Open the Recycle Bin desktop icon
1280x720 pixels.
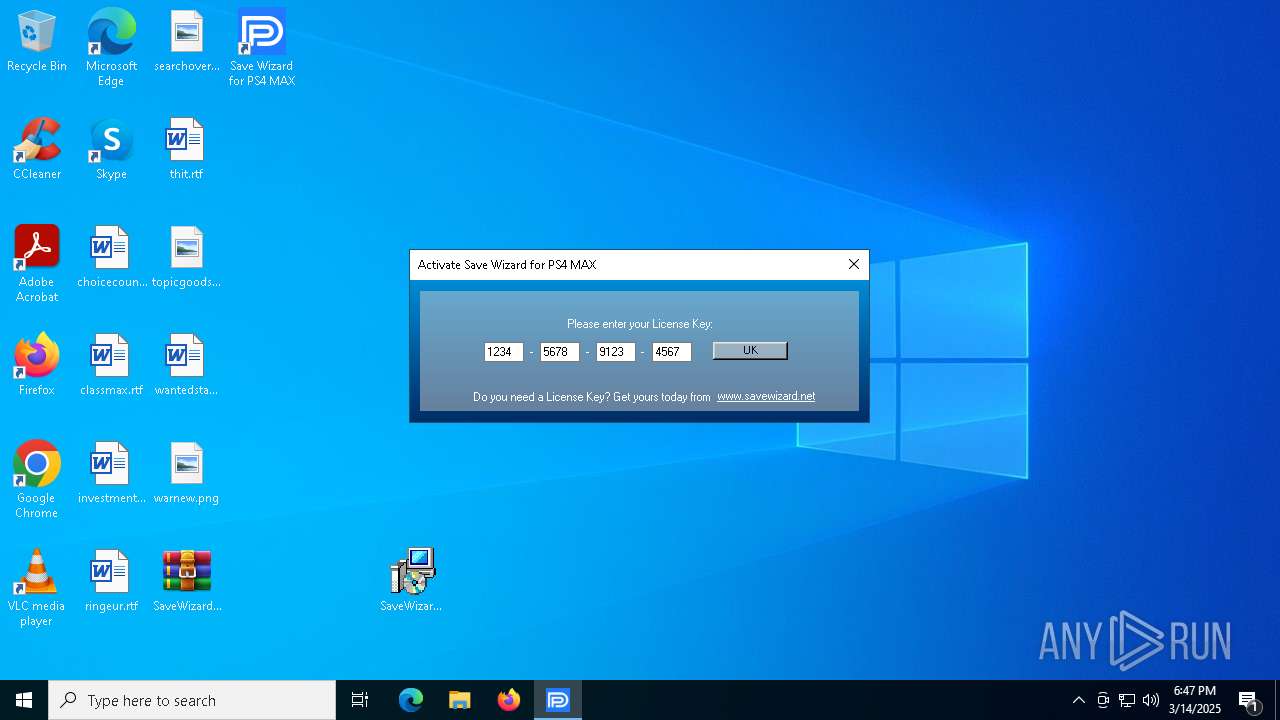click(x=37, y=42)
